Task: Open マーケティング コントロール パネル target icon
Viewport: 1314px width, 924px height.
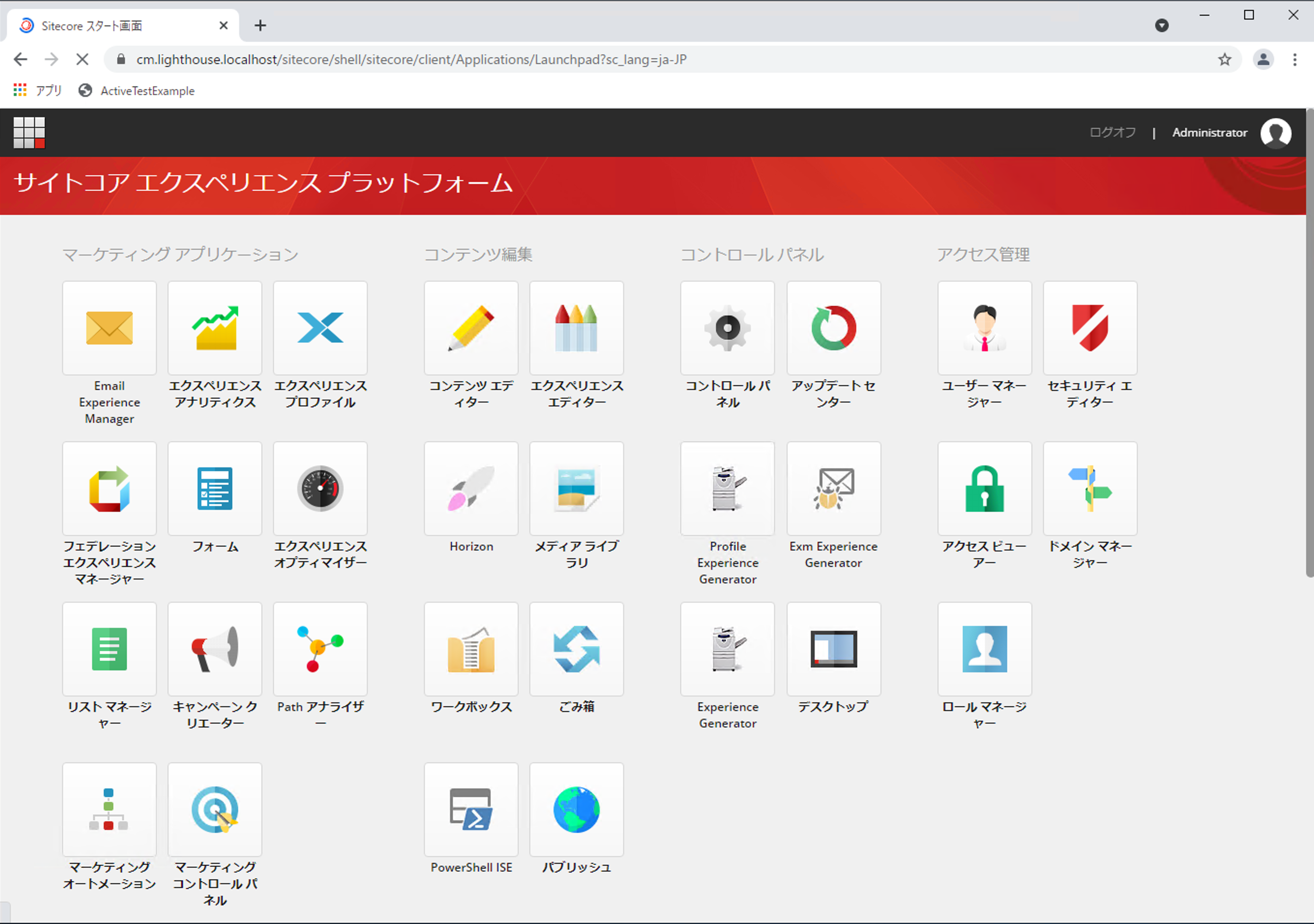Action: (x=215, y=809)
